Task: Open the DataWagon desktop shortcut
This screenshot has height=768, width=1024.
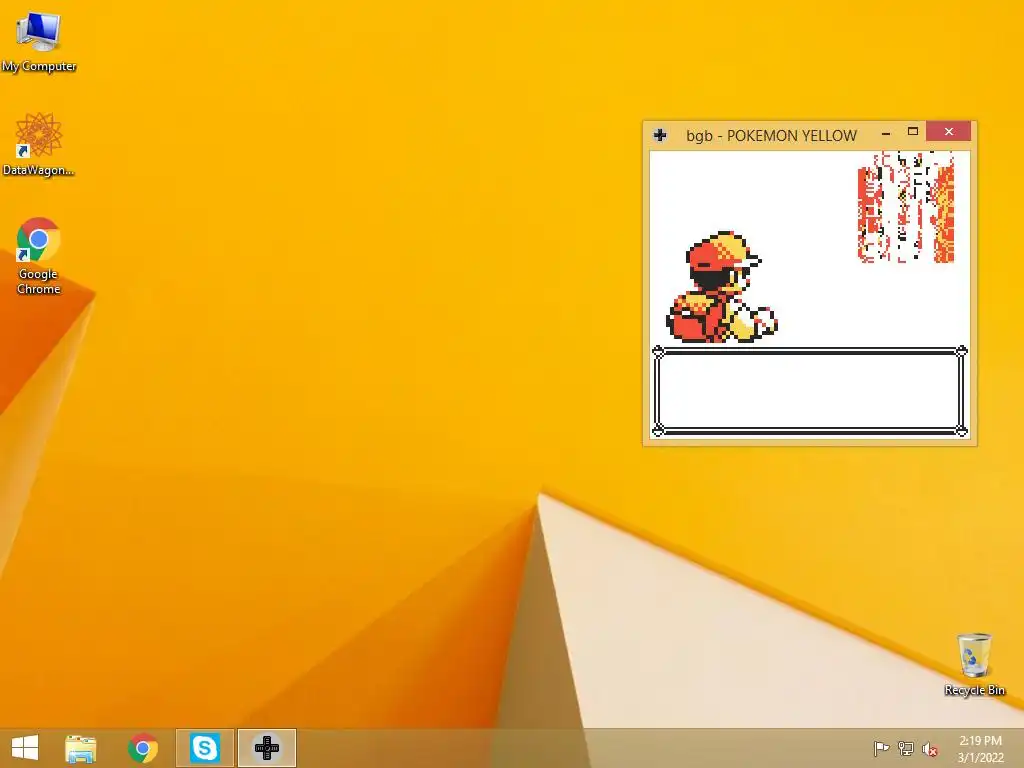Action: 39,144
